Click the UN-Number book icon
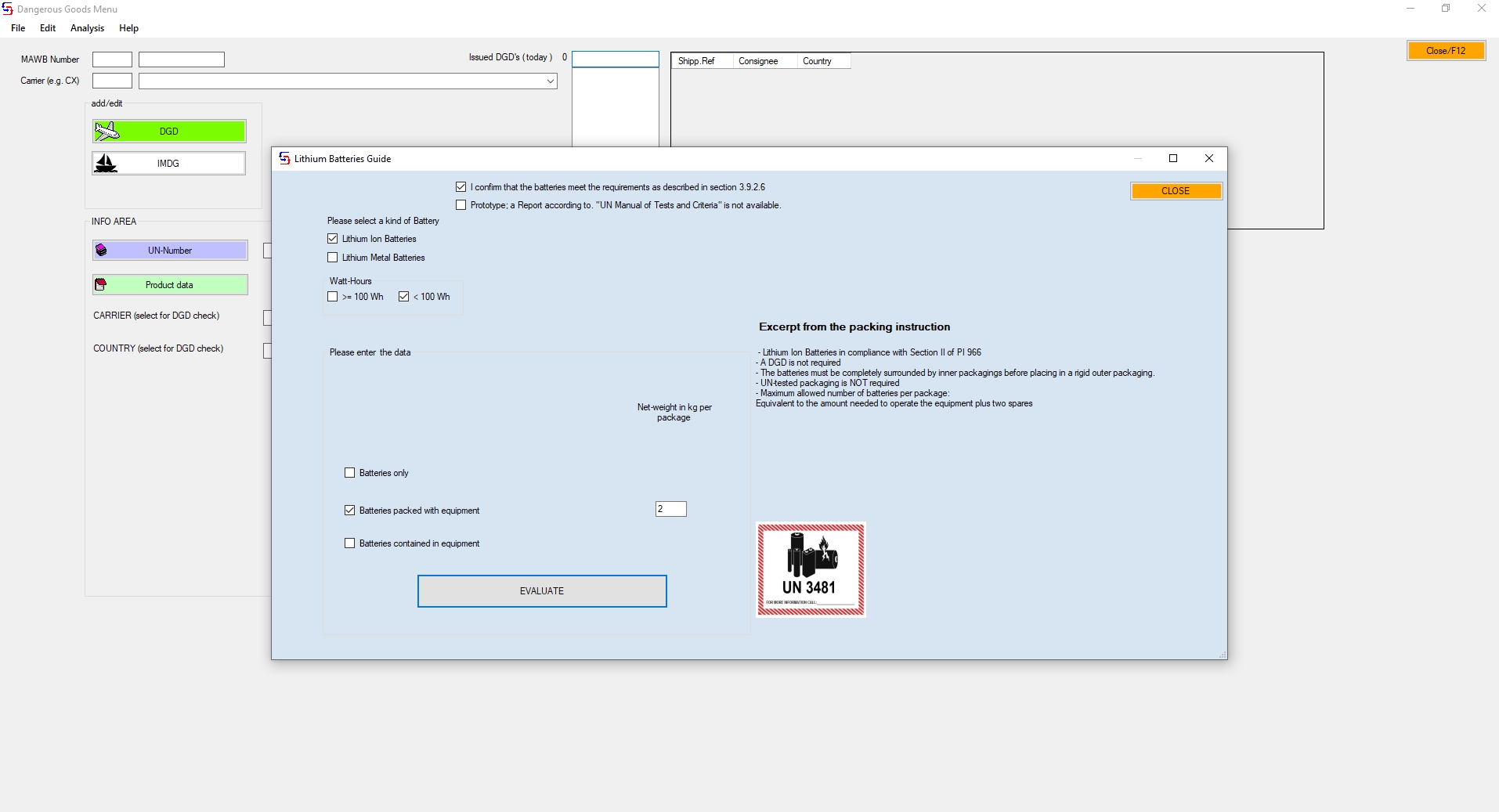1499x812 pixels. [x=101, y=251]
